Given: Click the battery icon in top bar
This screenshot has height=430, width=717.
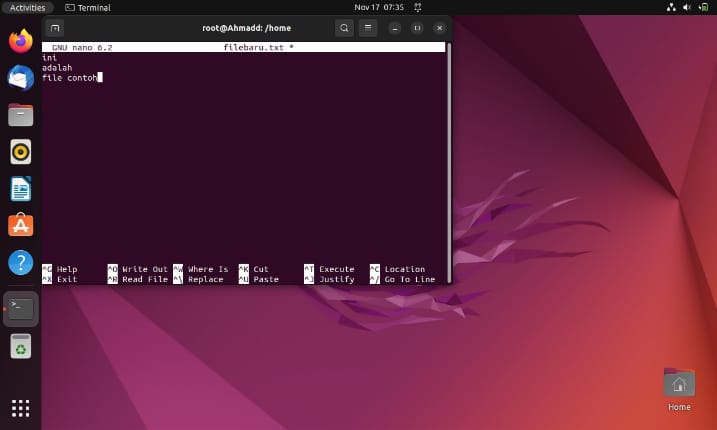Looking at the screenshot, I should [x=704, y=7].
